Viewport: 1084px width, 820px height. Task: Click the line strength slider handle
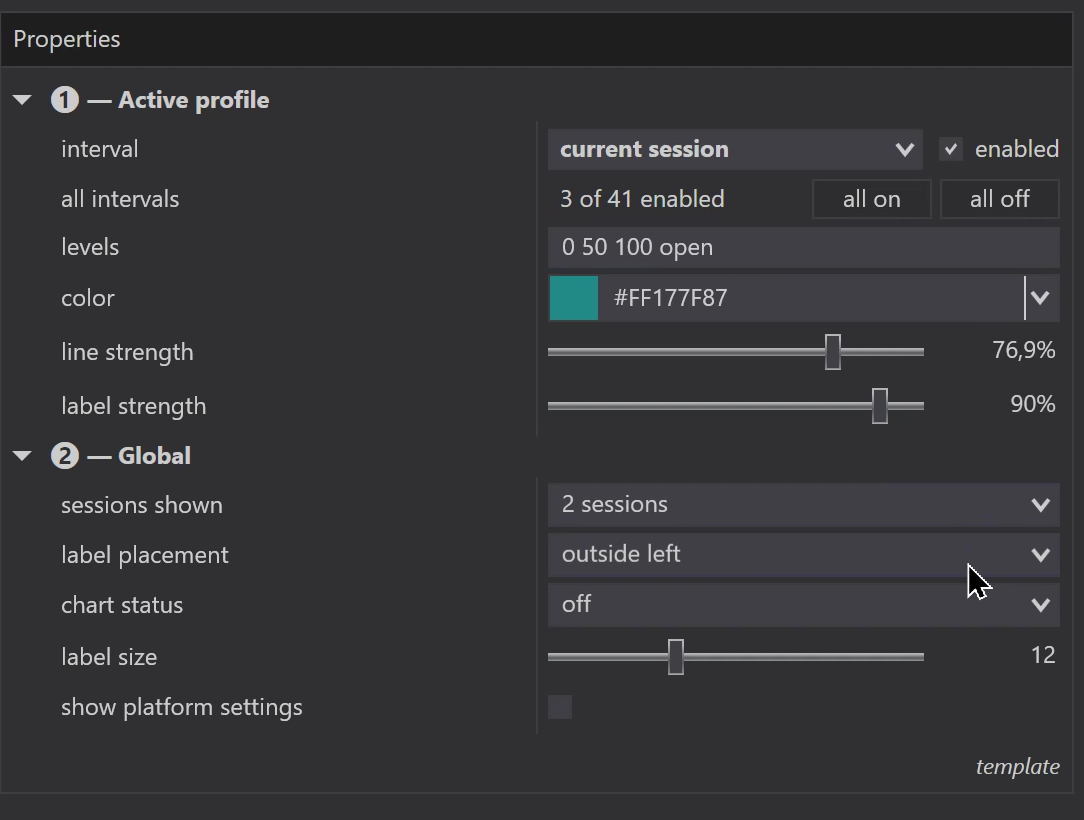click(833, 352)
